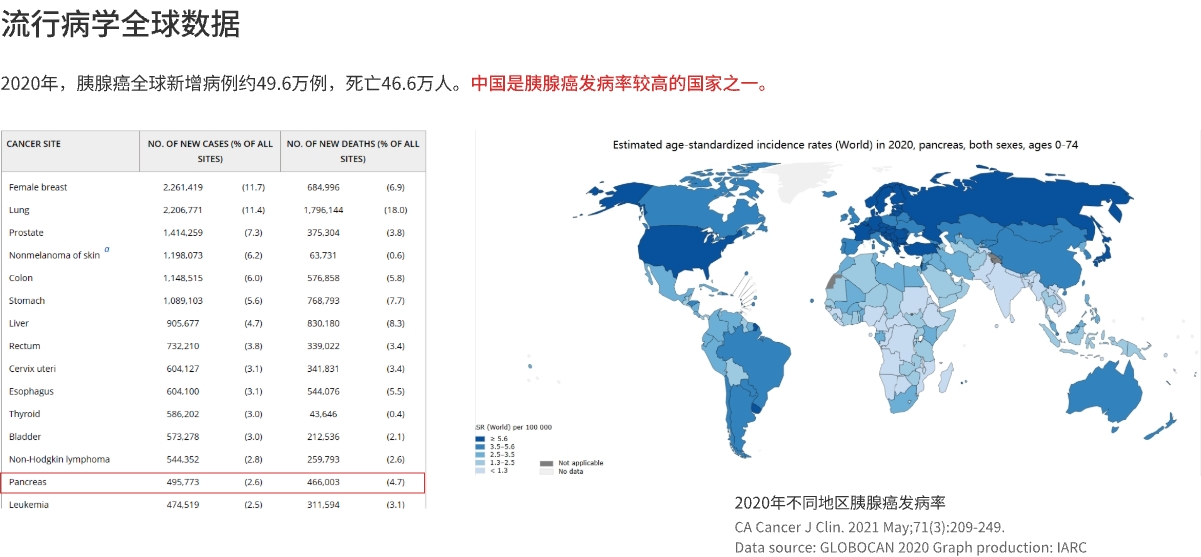The width and height of the screenshot is (1201, 557).
Task: Click the GLOBOCAN 2020 data source line
Action: tap(910, 547)
